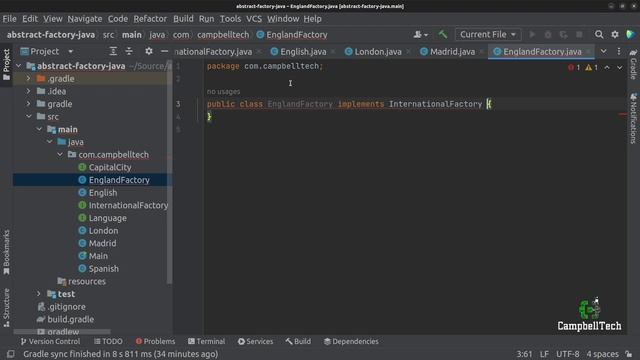
Task: Collapse the main source folder
Action: pyautogui.click(x=39, y=129)
